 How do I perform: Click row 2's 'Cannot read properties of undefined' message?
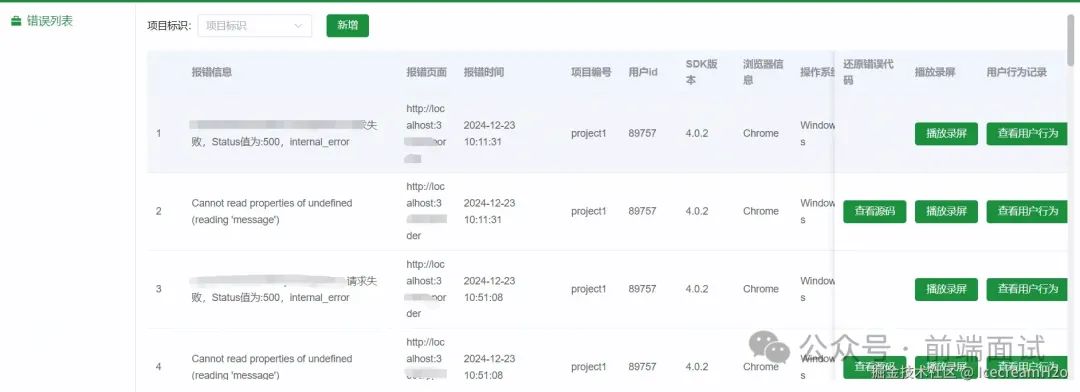tap(271, 212)
